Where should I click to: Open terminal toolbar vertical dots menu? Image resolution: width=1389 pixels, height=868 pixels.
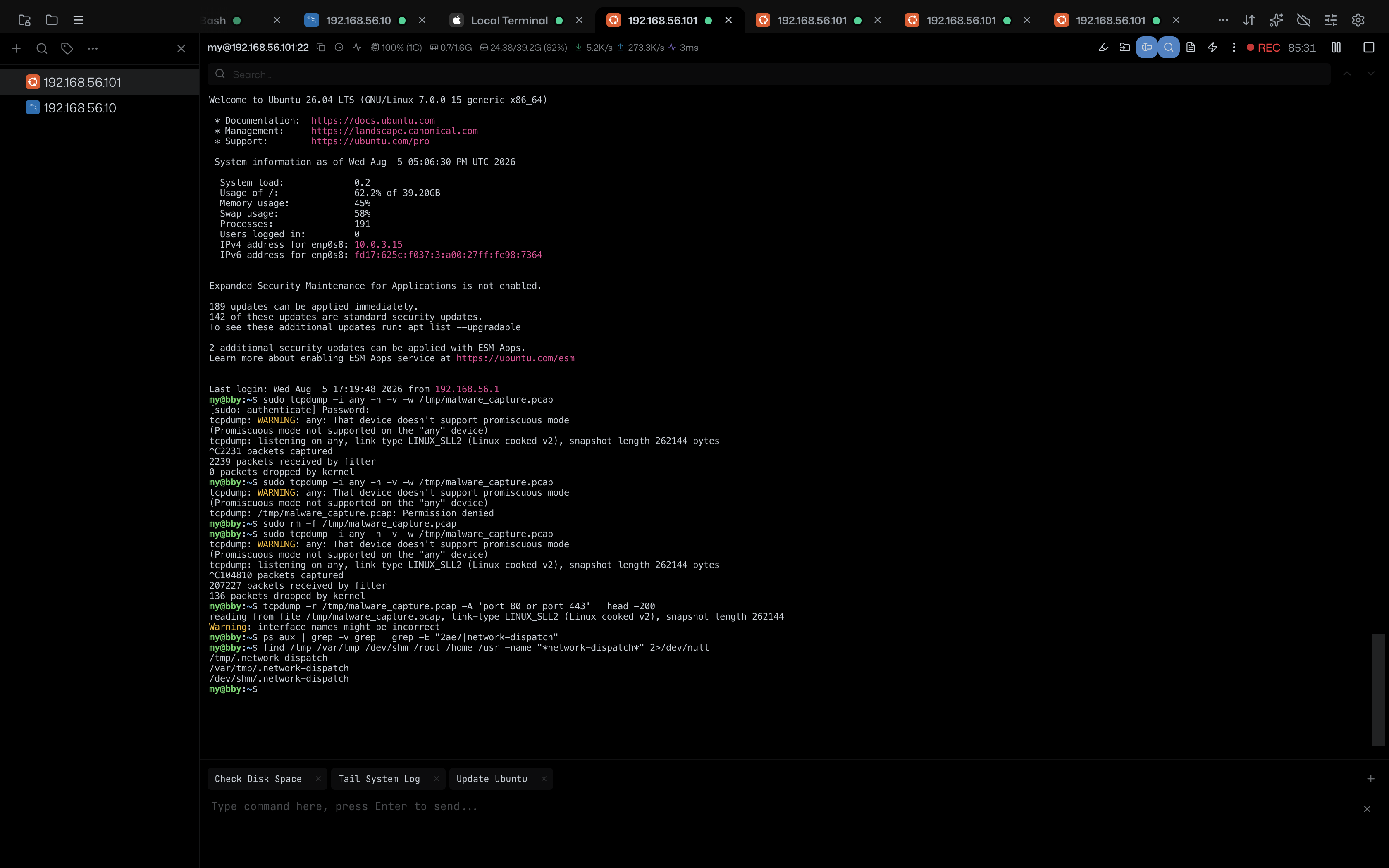coord(1234,48)
